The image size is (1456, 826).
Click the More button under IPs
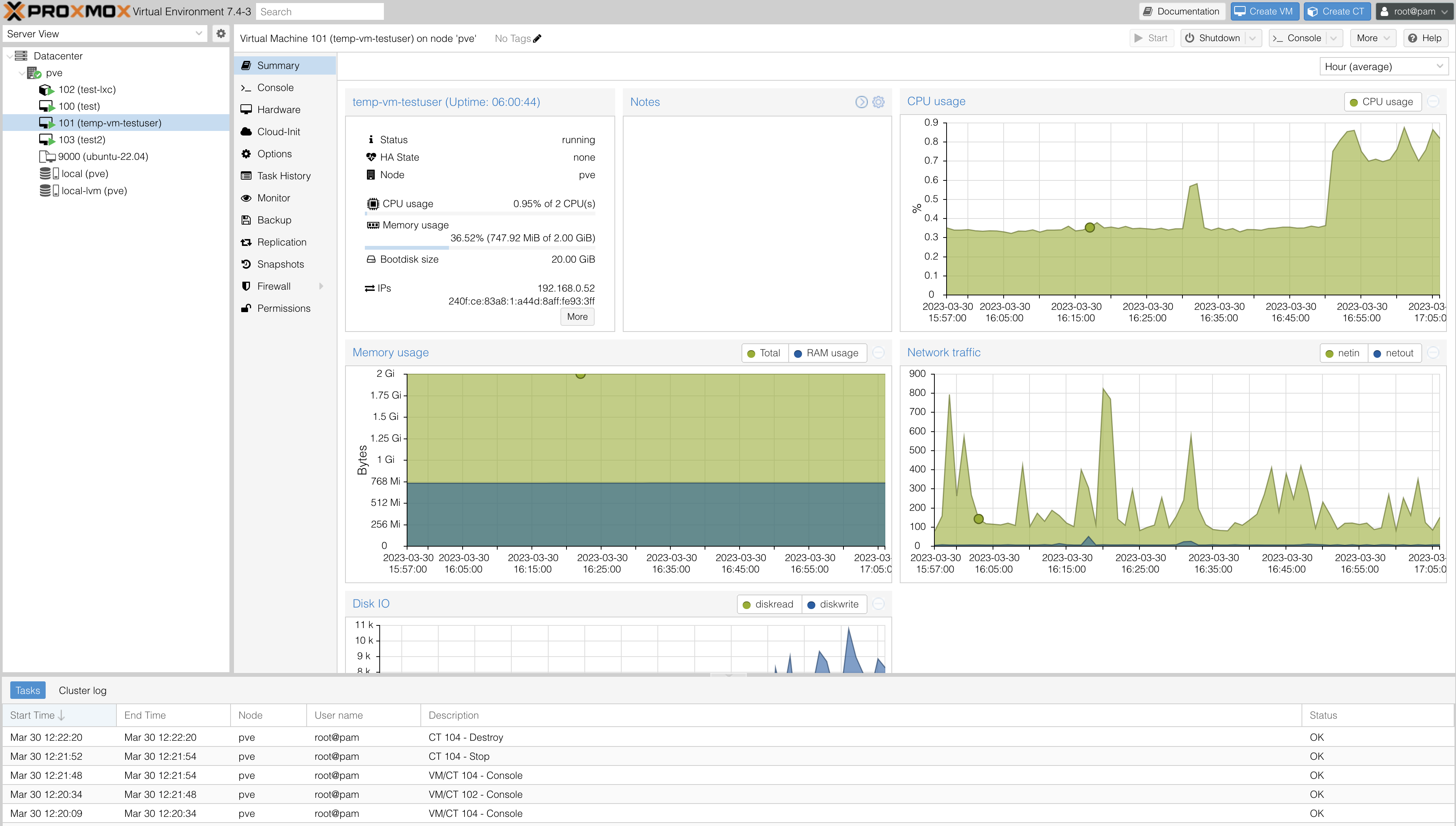577,317
